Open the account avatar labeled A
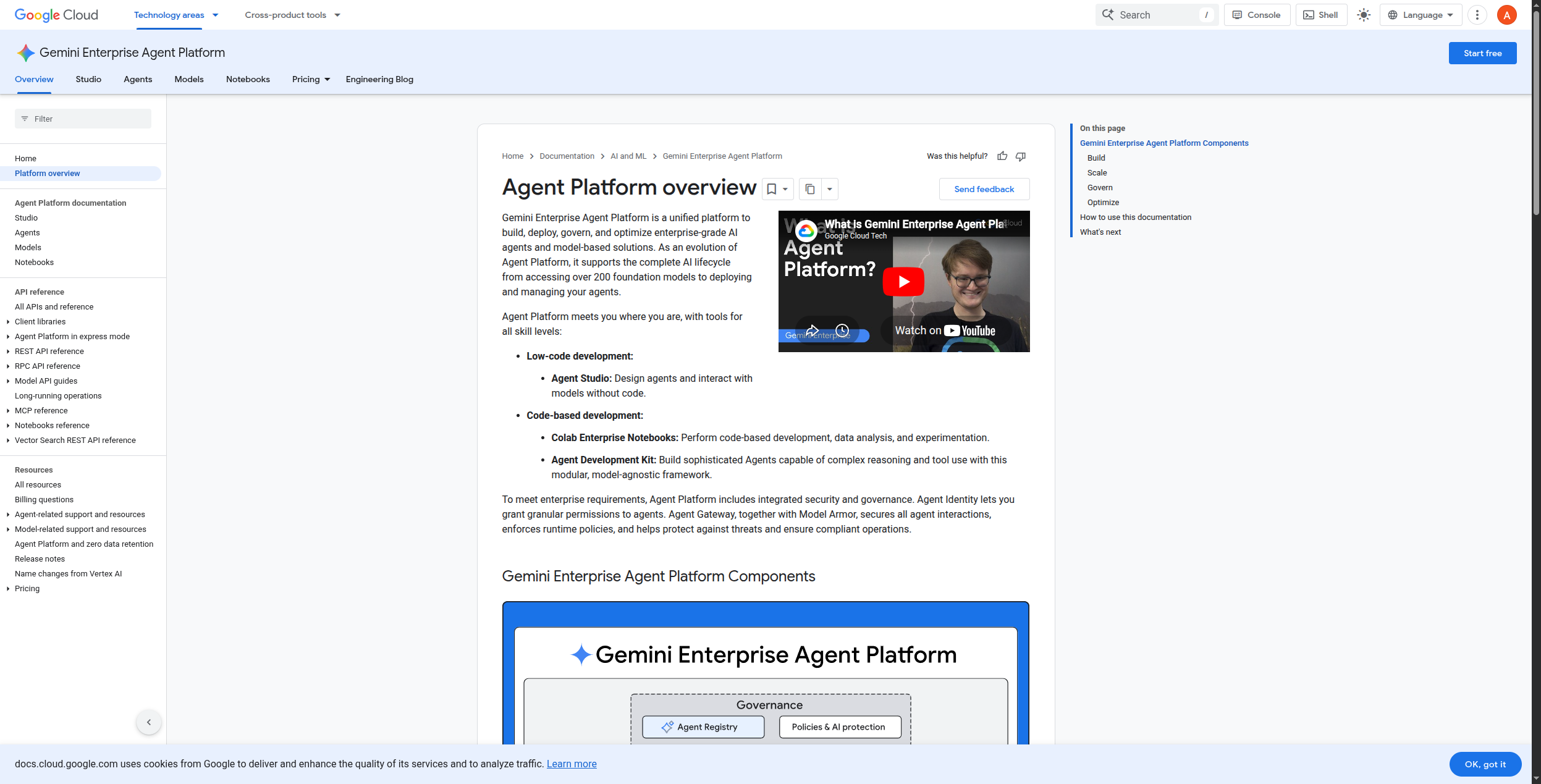Screen dimensions: 1541x784 [x=1507, y=15]
